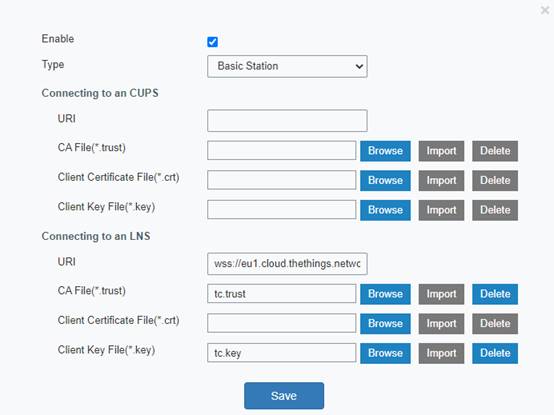Open the Type dropdown showing Basic Station

pyautogui.click(x=287, y=66)
